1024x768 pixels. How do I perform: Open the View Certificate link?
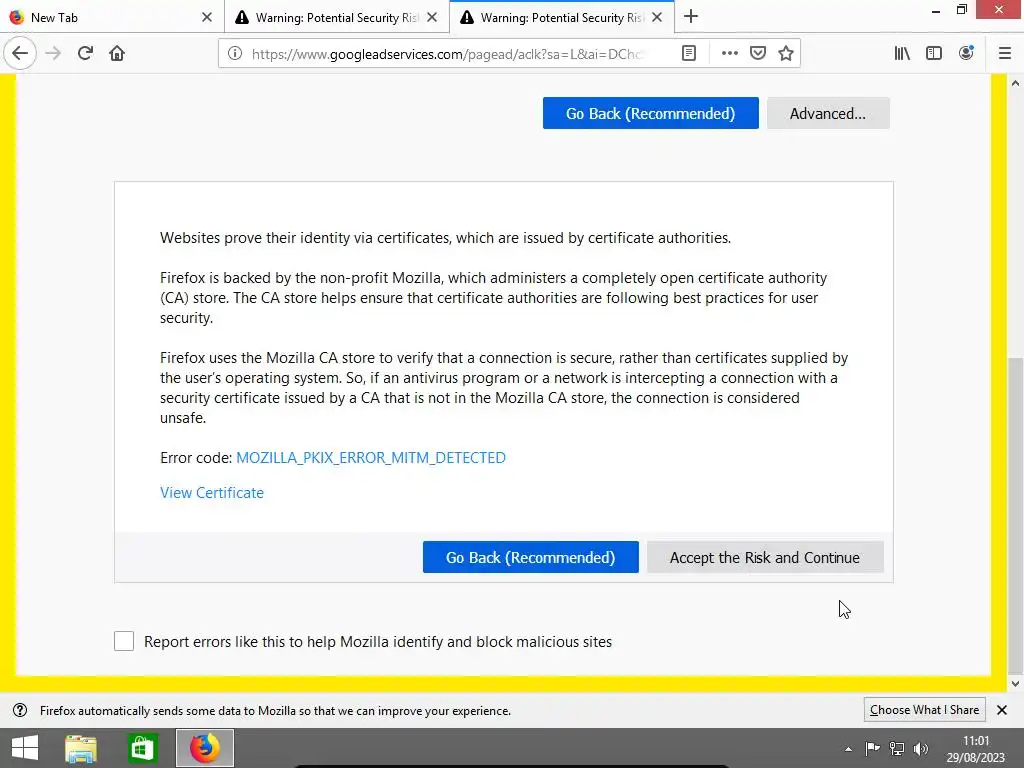coord(212,493)
